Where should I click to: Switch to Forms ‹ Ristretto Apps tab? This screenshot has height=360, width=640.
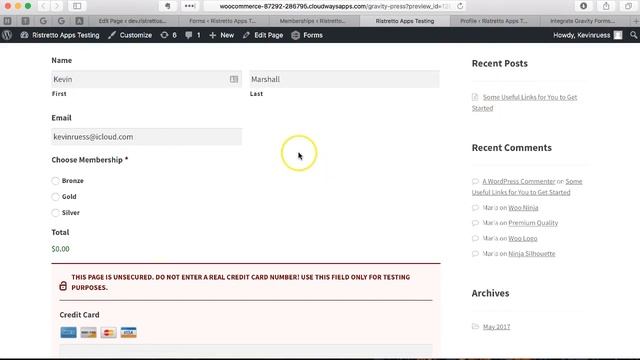point(222,21)
